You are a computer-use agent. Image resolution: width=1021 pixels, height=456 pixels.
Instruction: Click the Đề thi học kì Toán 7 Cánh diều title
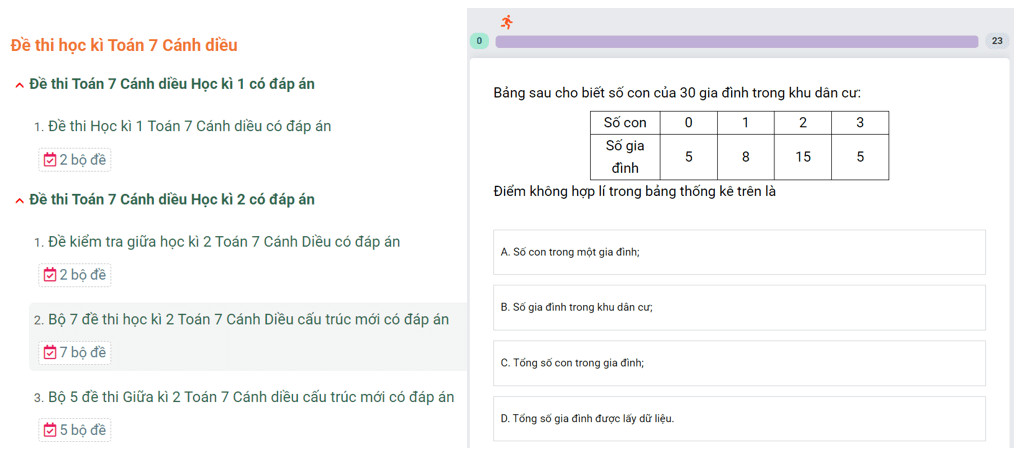tap(124, 45)
